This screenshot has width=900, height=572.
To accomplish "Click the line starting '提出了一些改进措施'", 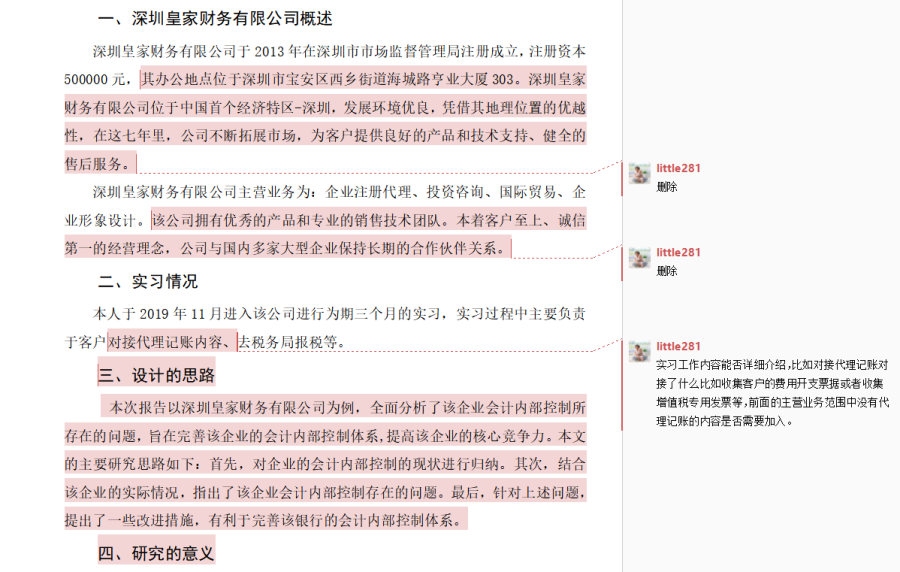I will (x=265, y=520).
